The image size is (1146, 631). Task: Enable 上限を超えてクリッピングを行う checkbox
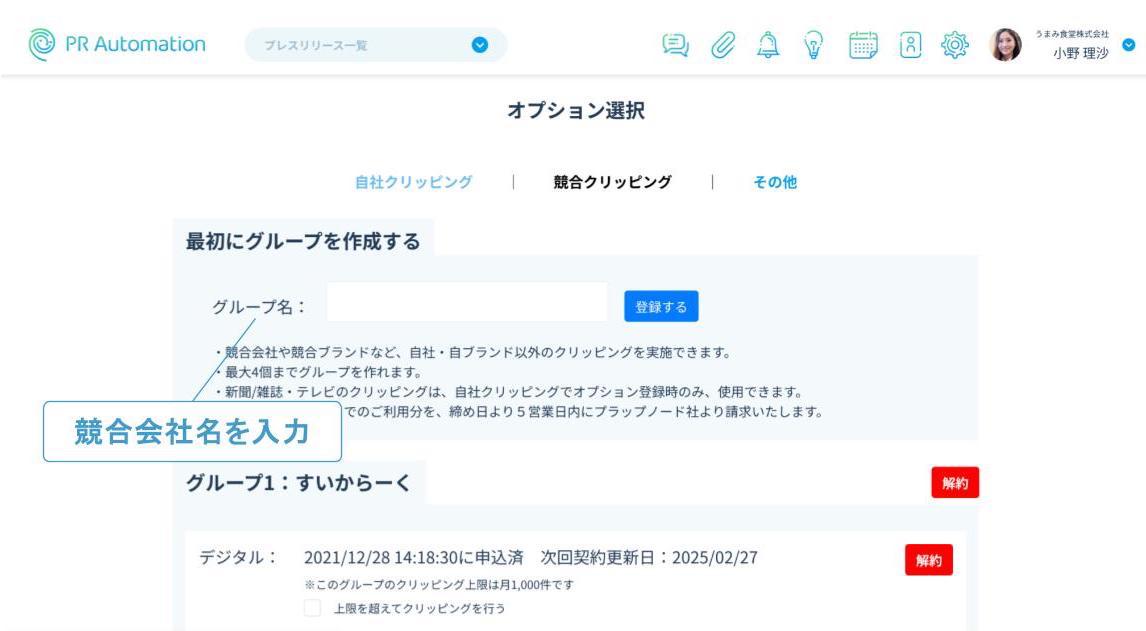313,608
